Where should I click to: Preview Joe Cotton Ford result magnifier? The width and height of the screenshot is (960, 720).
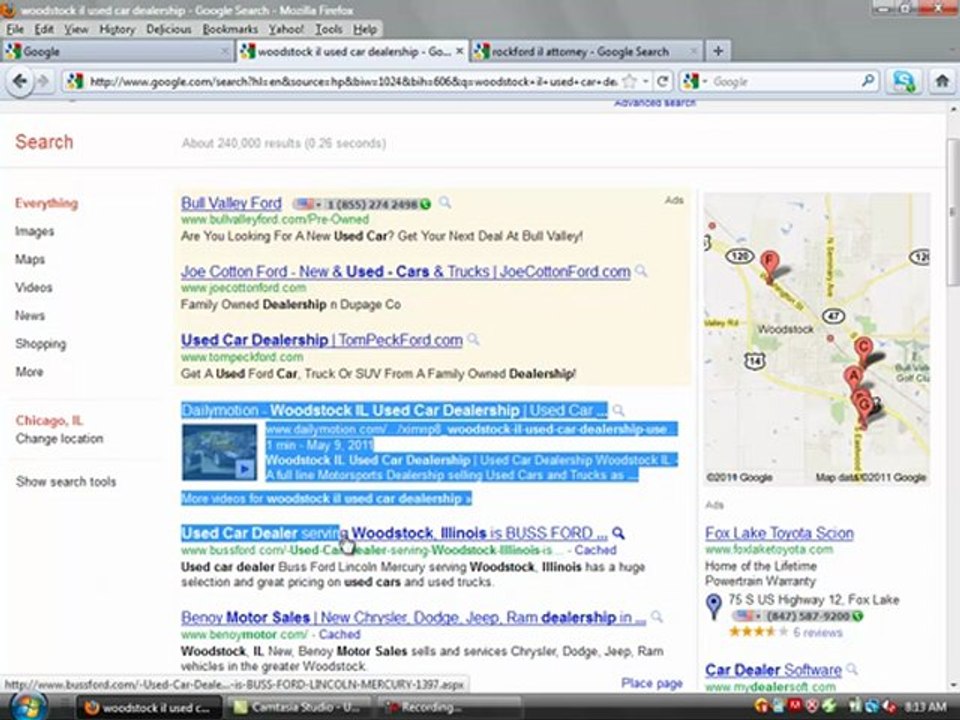641,271
